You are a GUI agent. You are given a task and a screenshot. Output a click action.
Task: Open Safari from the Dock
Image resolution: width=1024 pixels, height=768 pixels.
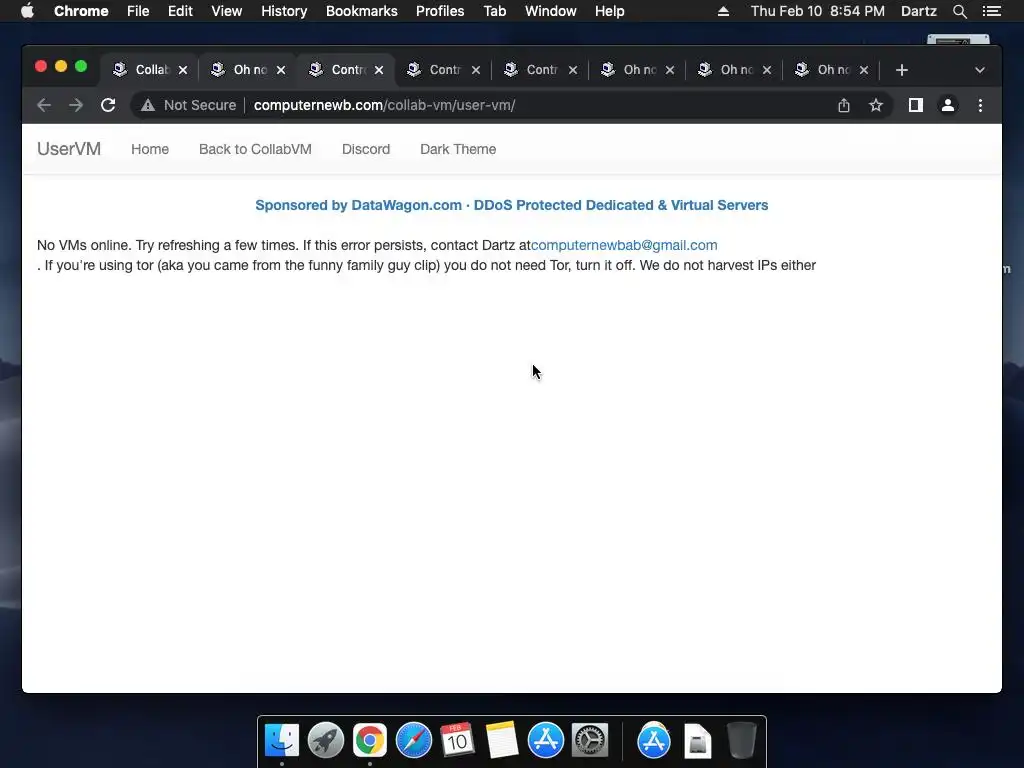(413, 741)
